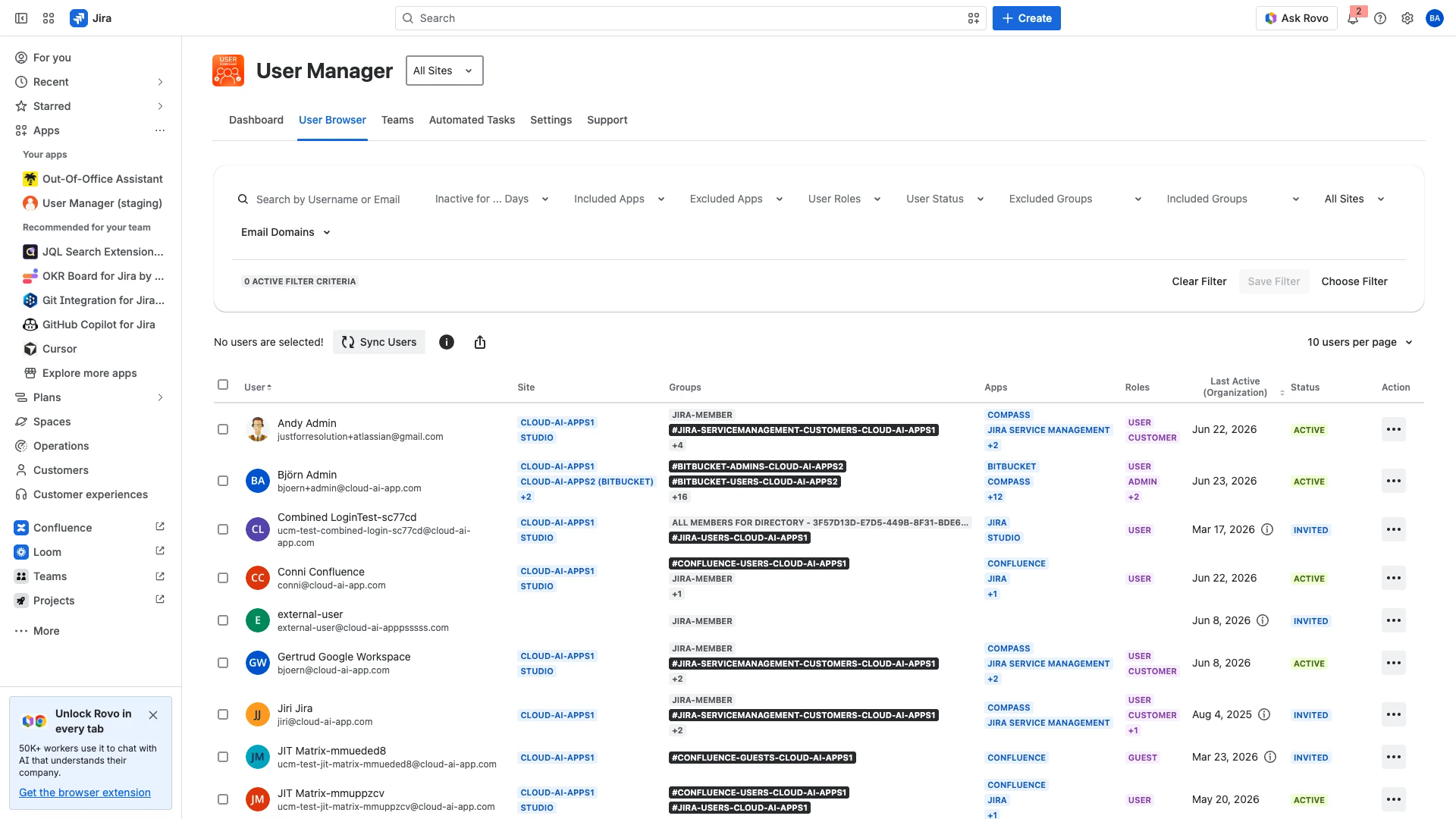The image size is (1456, 819).
Task: Open actions menu for Andy Admin
Action: click(1394, 429)
